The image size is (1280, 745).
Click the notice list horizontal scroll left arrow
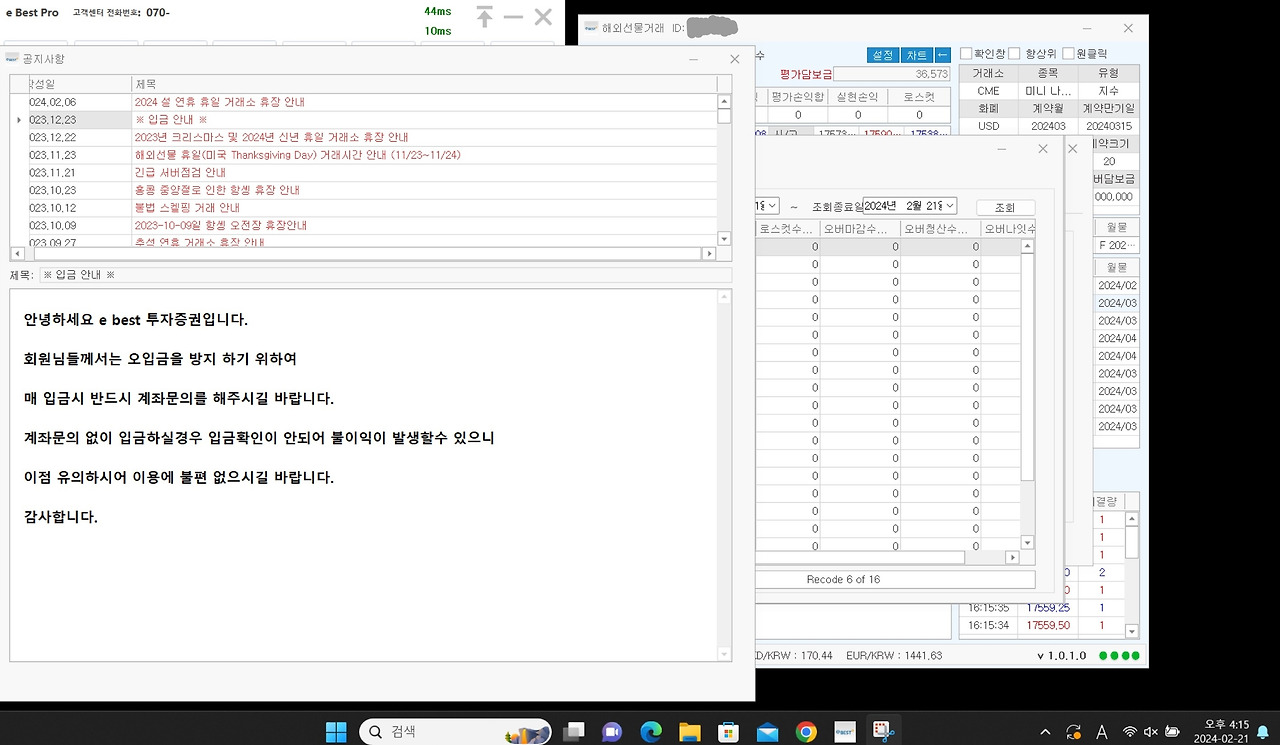tap(16, 254)
